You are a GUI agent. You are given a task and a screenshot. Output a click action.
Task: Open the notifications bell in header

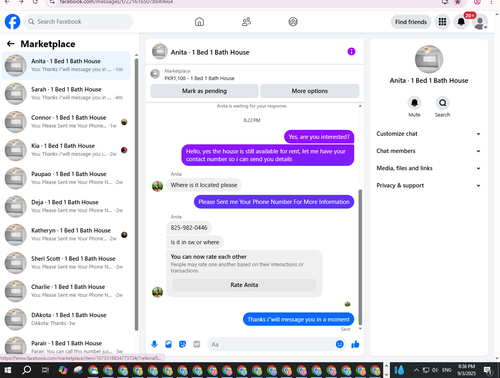tap(461, 22)
